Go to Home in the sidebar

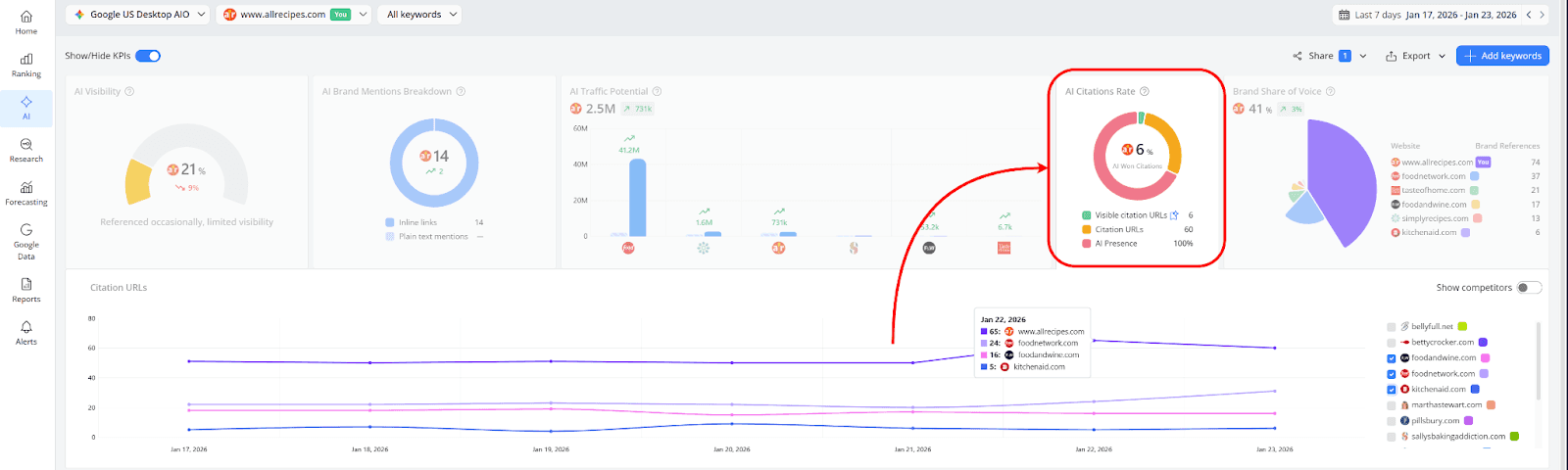(x=26, y=22)
